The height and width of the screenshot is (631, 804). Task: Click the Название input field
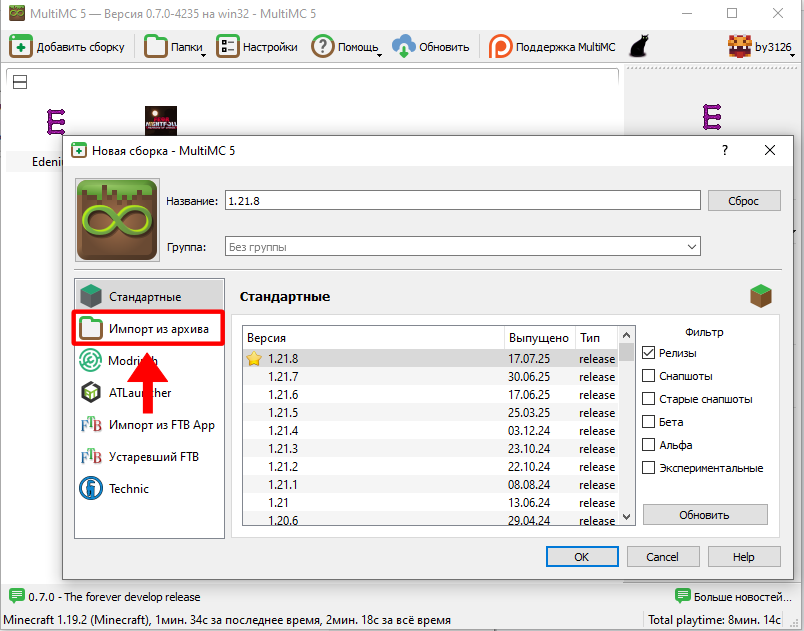[463, 200]
